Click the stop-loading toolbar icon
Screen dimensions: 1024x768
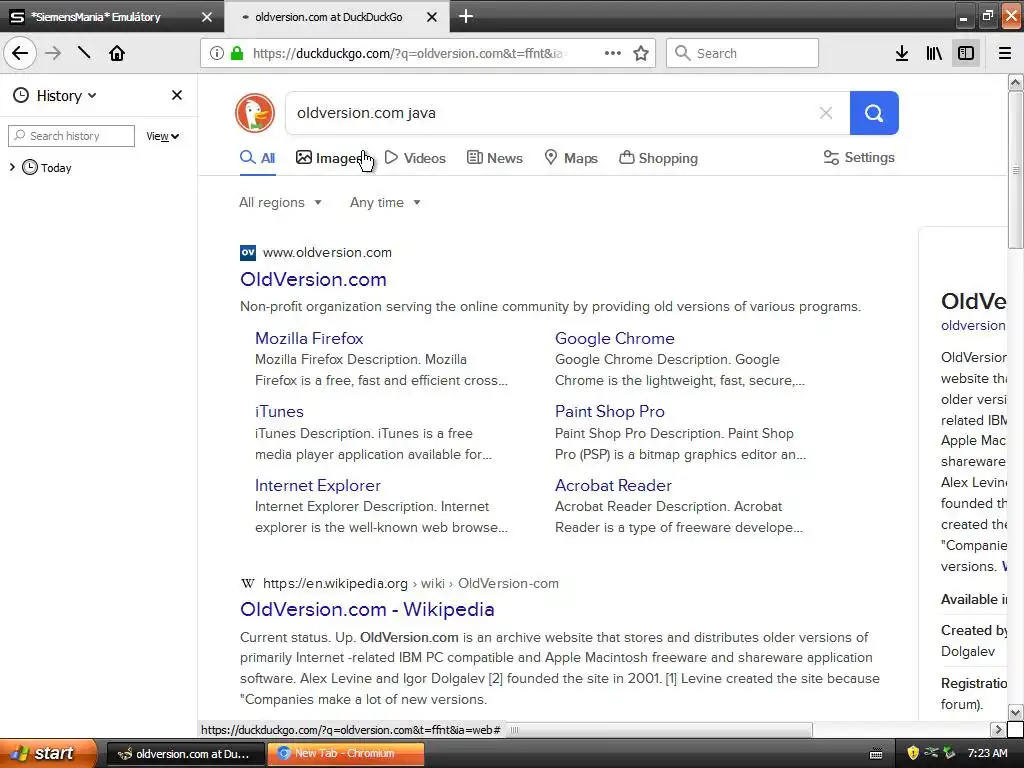click(84, 53)
